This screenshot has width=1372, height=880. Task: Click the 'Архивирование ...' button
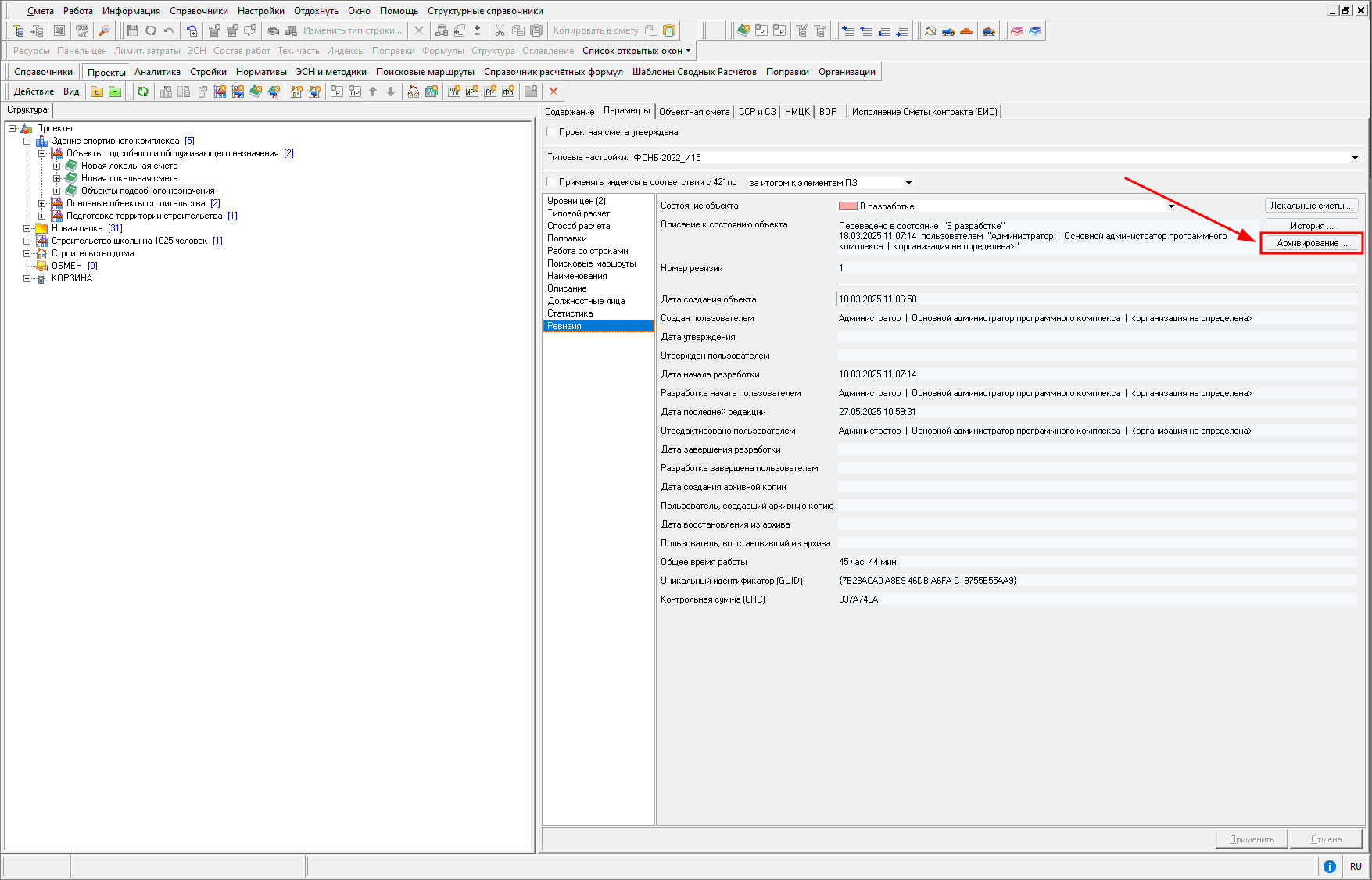[1312, 243]
